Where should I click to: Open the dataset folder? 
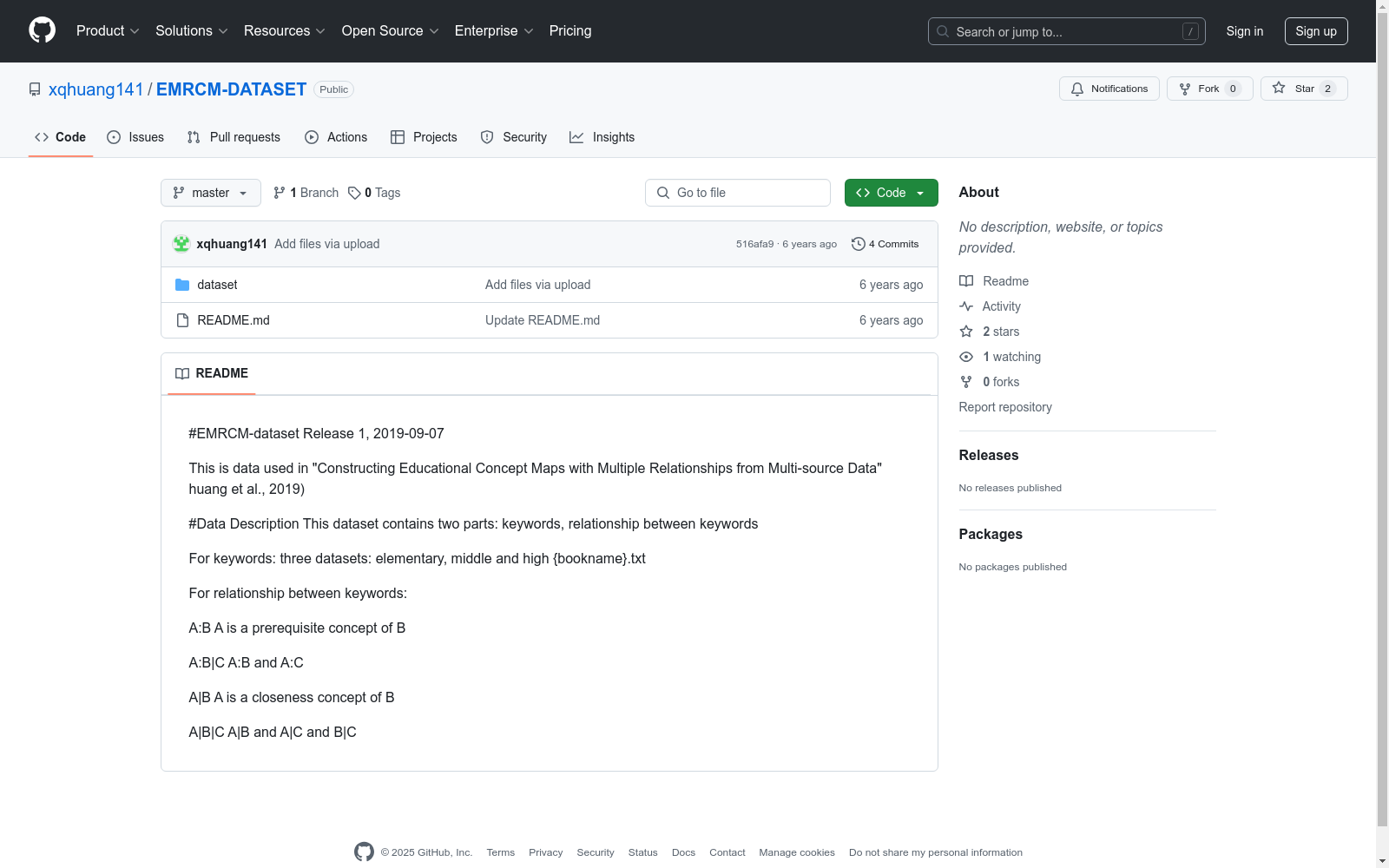217,285
